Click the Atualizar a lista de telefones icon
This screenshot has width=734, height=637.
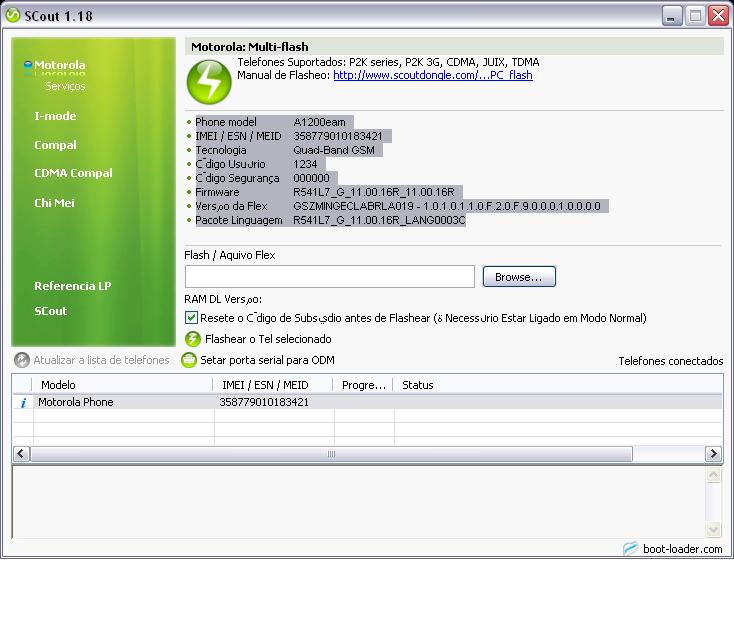(x=22, y=360)
